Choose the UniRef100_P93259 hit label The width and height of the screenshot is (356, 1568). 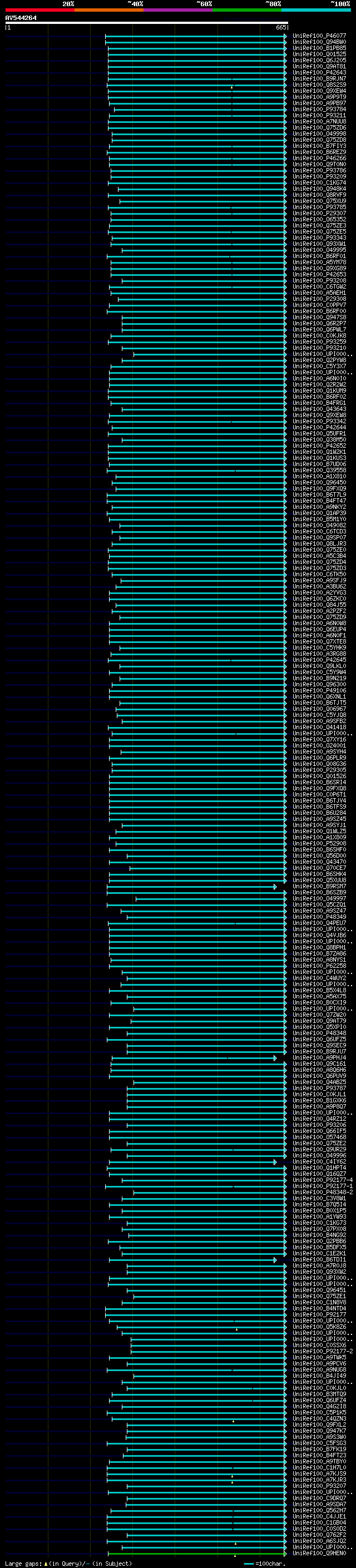319,342
